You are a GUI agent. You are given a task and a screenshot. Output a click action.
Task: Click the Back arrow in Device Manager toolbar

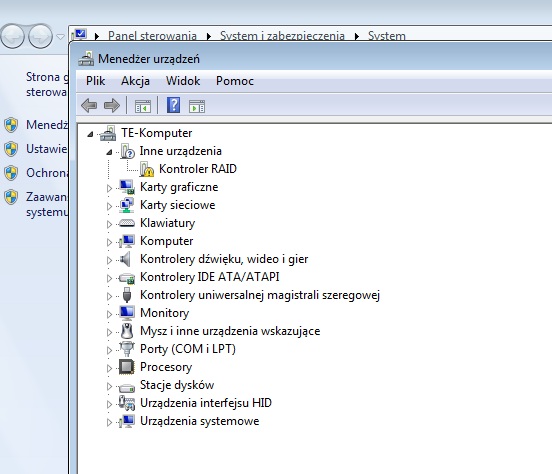[89, 105]
